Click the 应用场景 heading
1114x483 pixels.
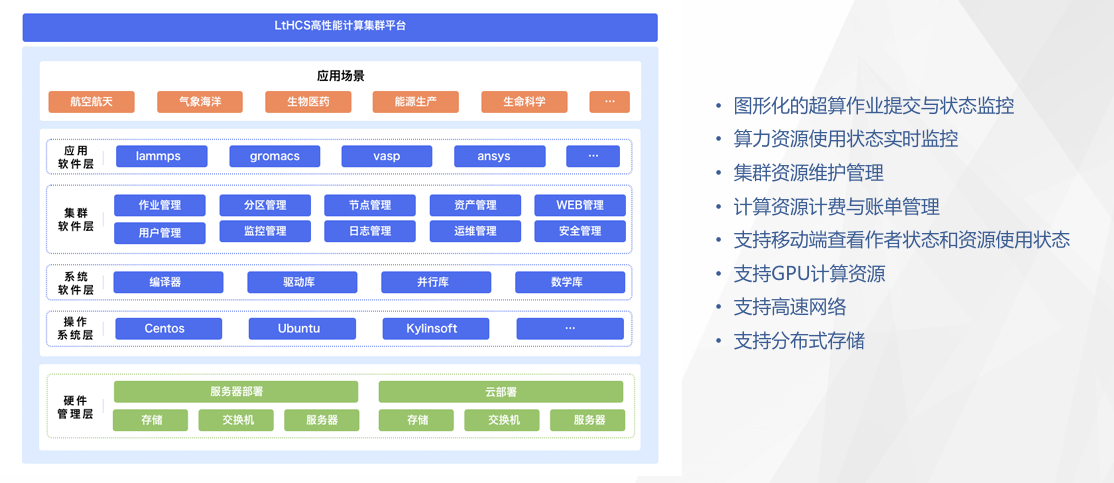click(340, 75)
